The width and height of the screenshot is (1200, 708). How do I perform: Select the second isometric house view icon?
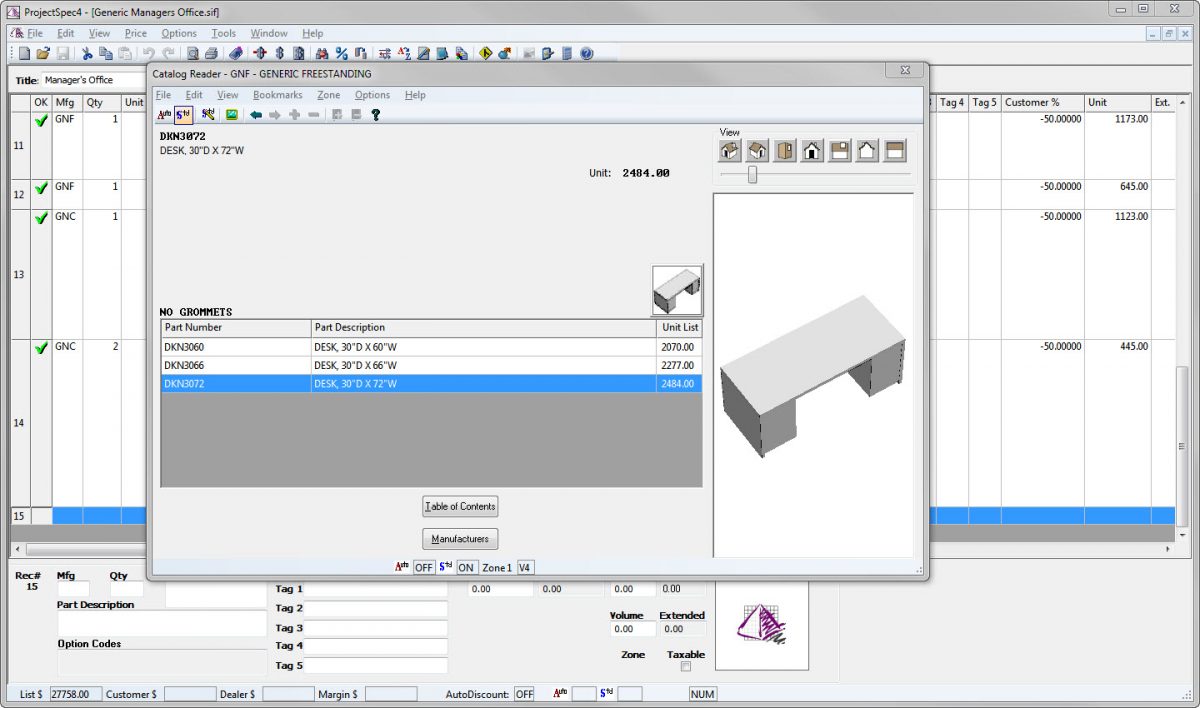tap(758, 151)
